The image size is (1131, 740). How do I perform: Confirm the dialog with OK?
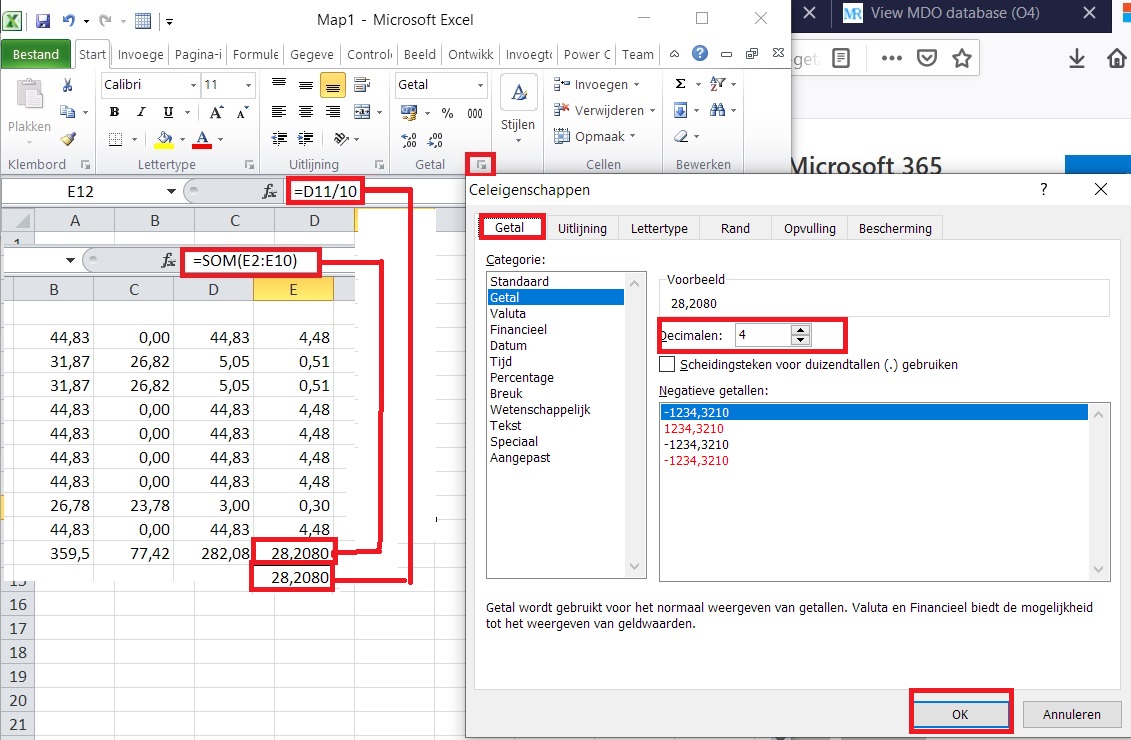(x=959, y=714)
